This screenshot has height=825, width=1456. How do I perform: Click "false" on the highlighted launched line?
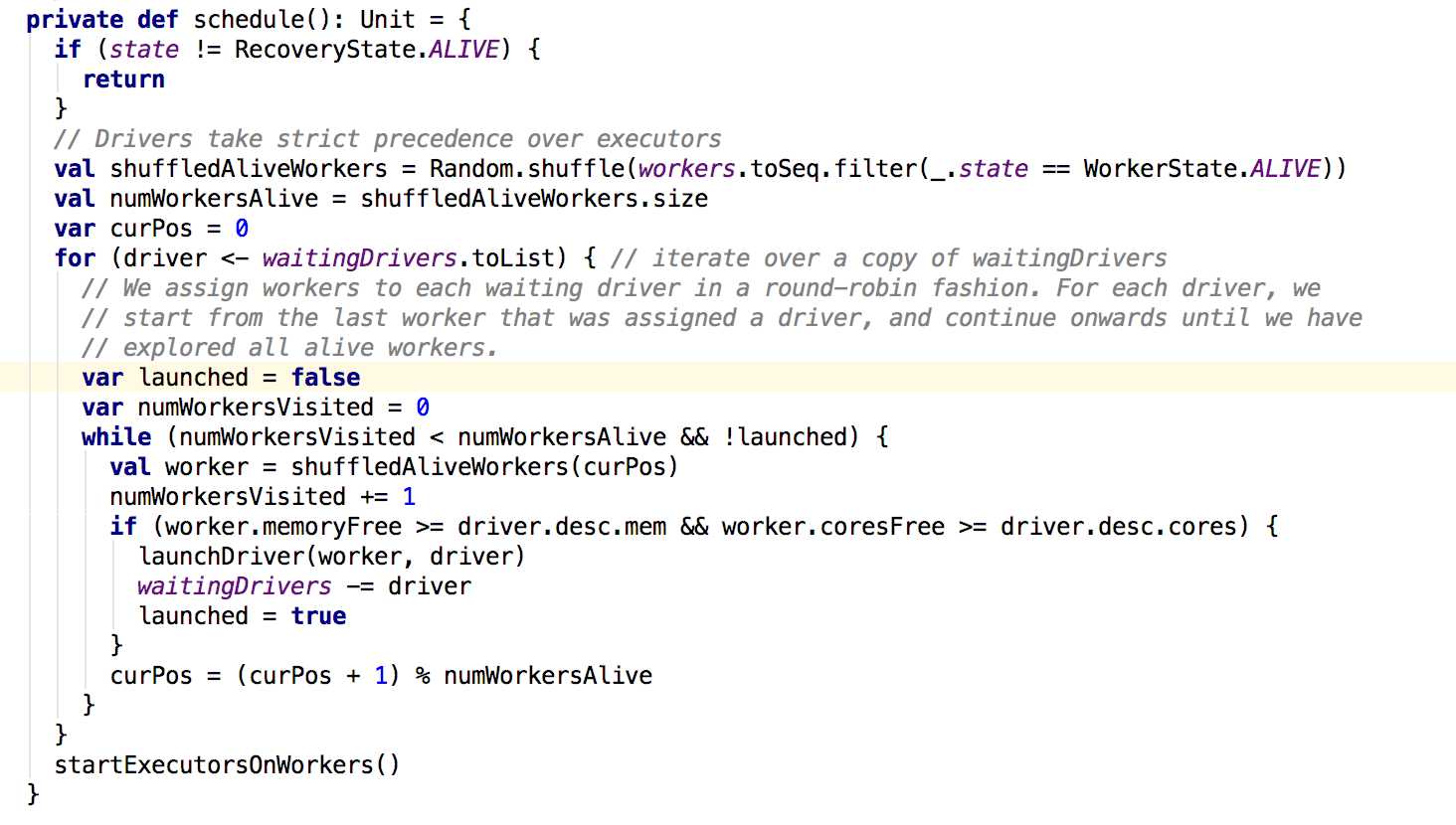[325, 378]
